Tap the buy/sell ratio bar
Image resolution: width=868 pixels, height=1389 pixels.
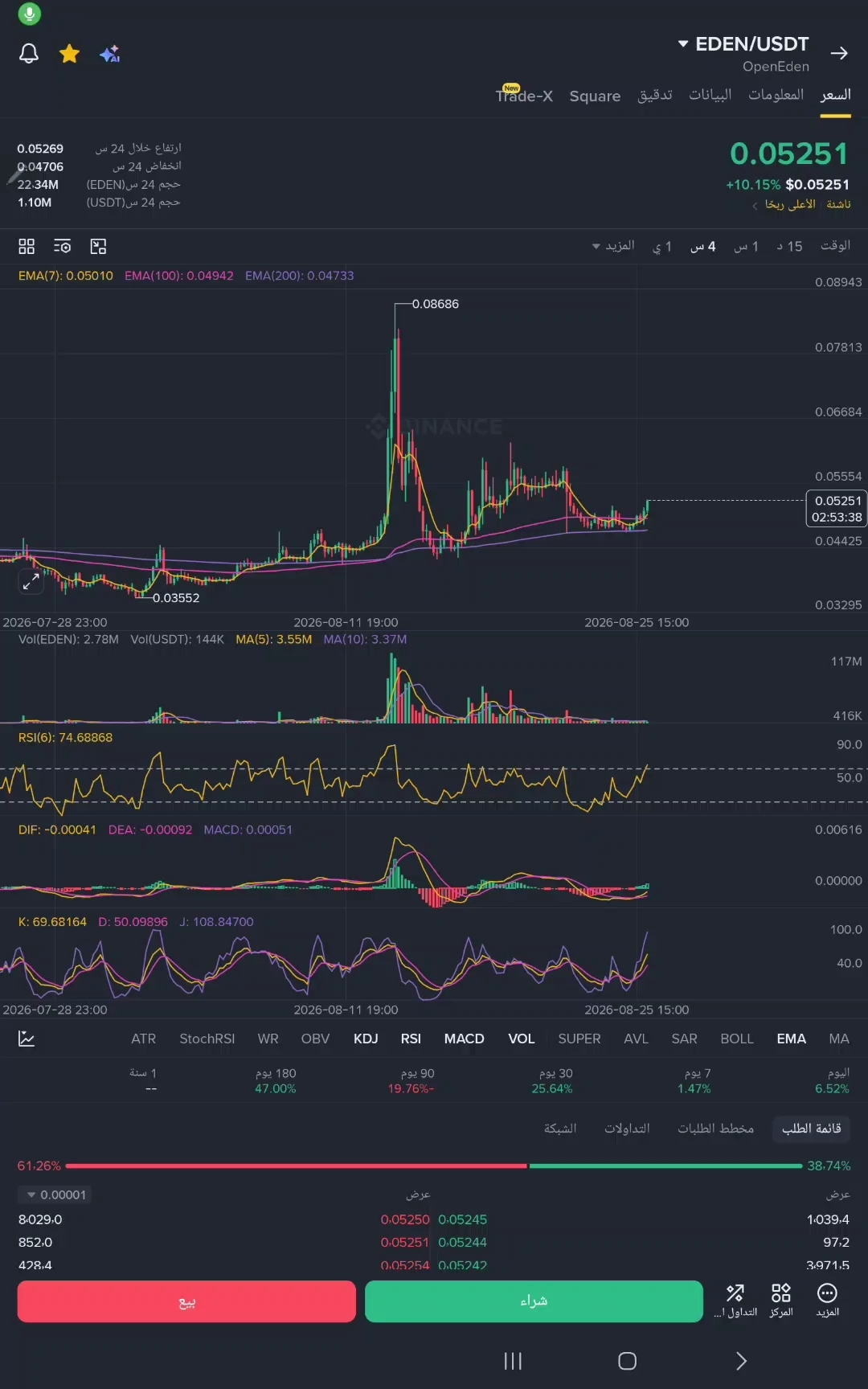pos(434,1166)
